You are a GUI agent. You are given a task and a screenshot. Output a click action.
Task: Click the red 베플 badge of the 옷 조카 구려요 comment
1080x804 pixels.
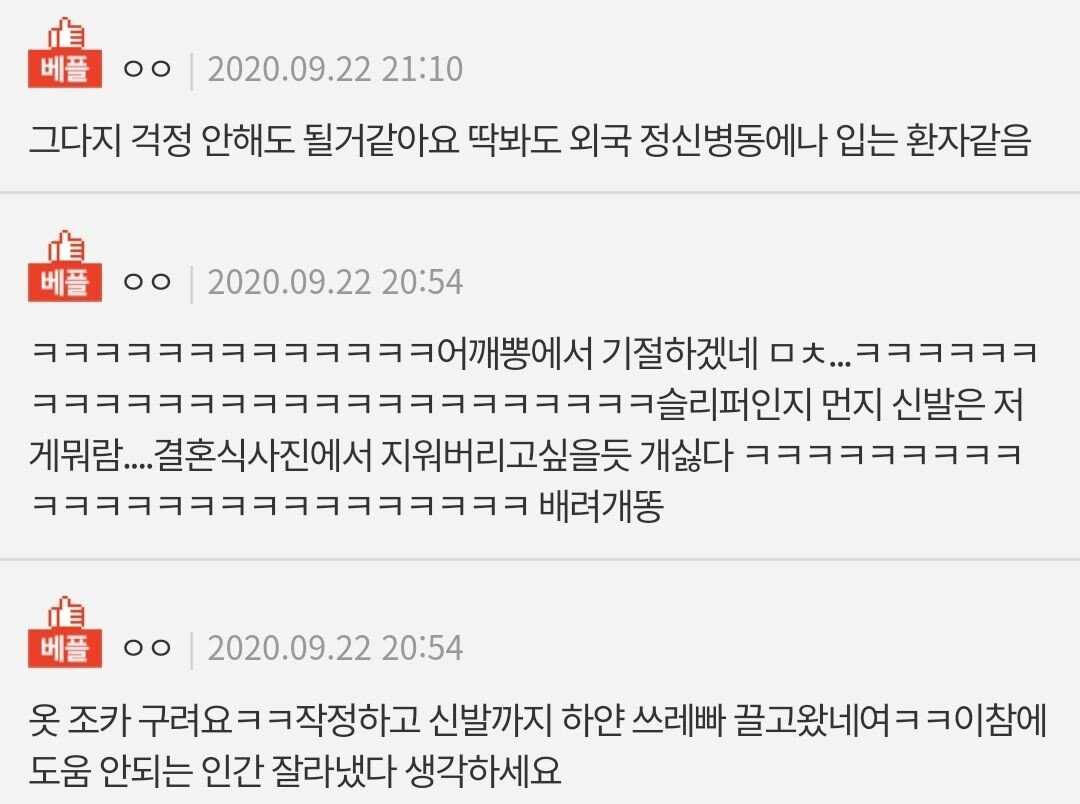(65, 648)
